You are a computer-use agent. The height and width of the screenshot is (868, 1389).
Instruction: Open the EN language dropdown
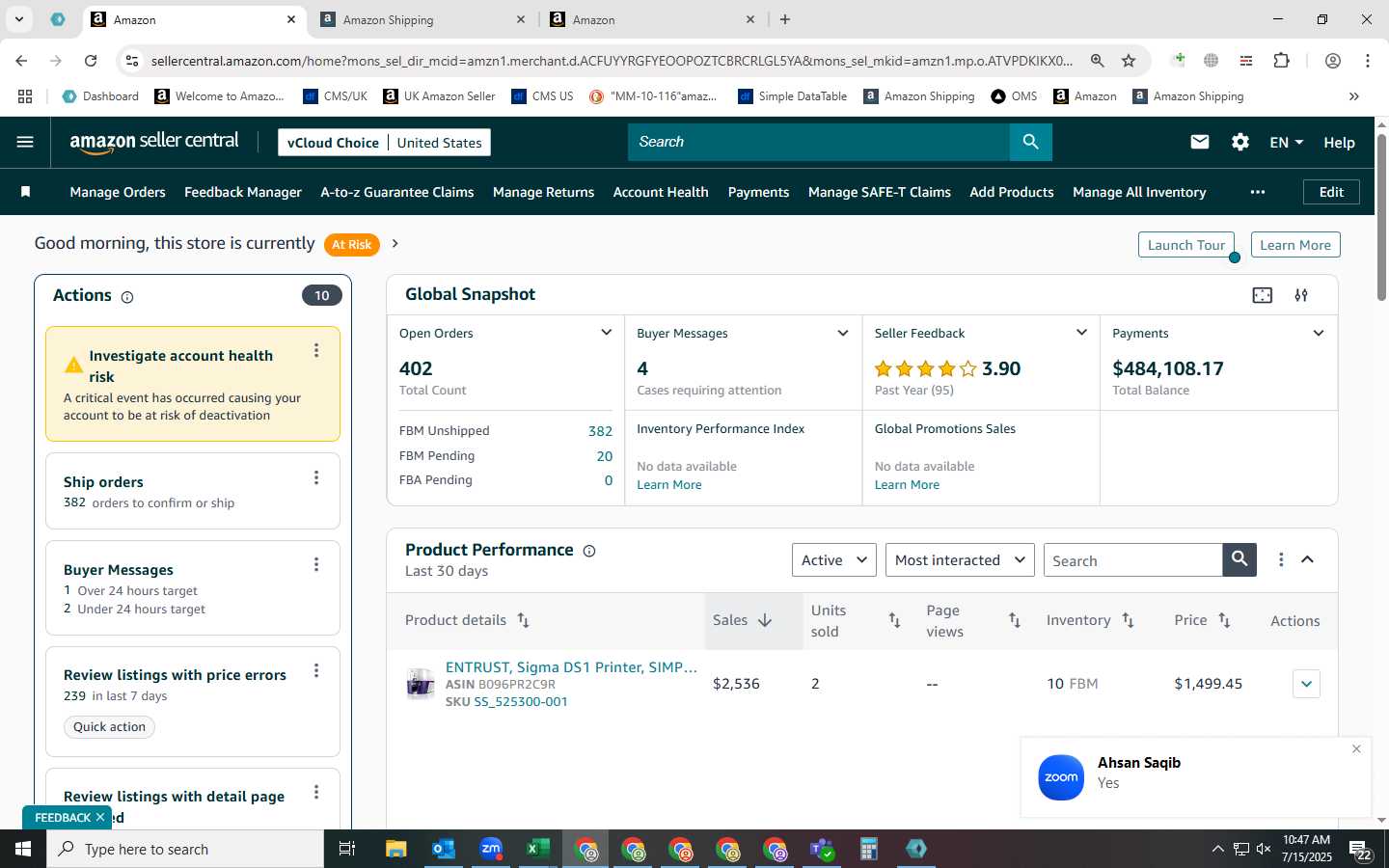click(x=1287, y=142)
